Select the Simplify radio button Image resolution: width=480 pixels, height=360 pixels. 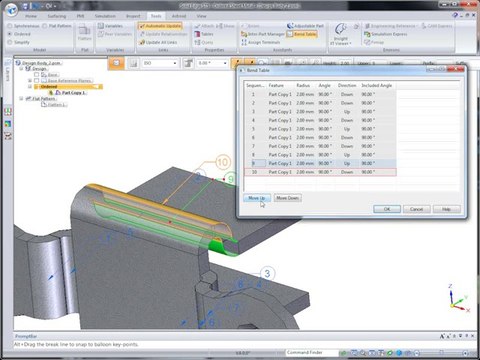click(x=19, y=42)
